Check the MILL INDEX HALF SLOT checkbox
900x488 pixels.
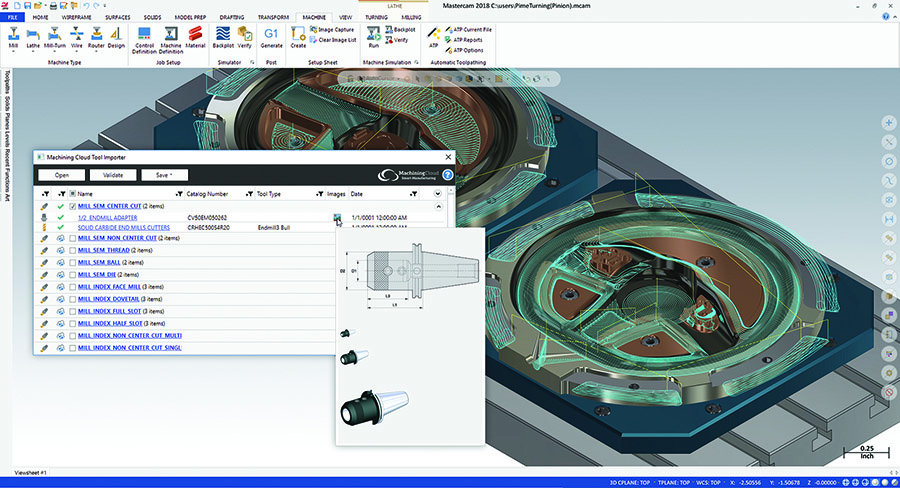pyautogui.click(x=72, y=323)
